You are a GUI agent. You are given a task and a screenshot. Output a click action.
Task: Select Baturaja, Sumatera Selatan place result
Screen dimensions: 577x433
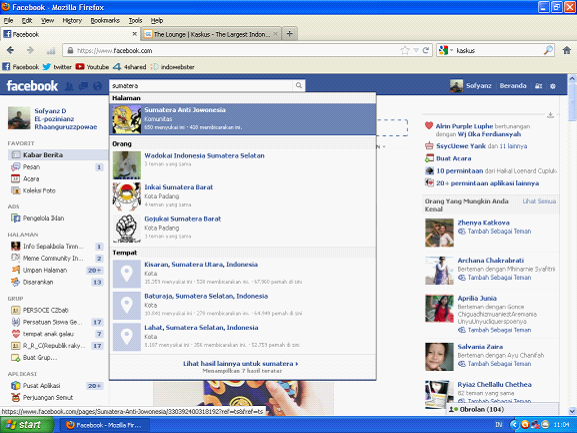(243, 305)
